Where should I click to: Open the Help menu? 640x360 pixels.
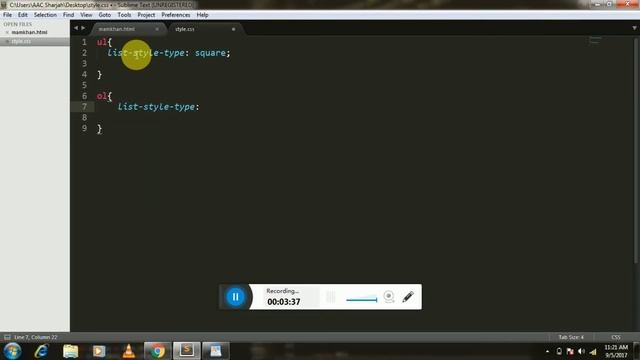click(202, 15)
